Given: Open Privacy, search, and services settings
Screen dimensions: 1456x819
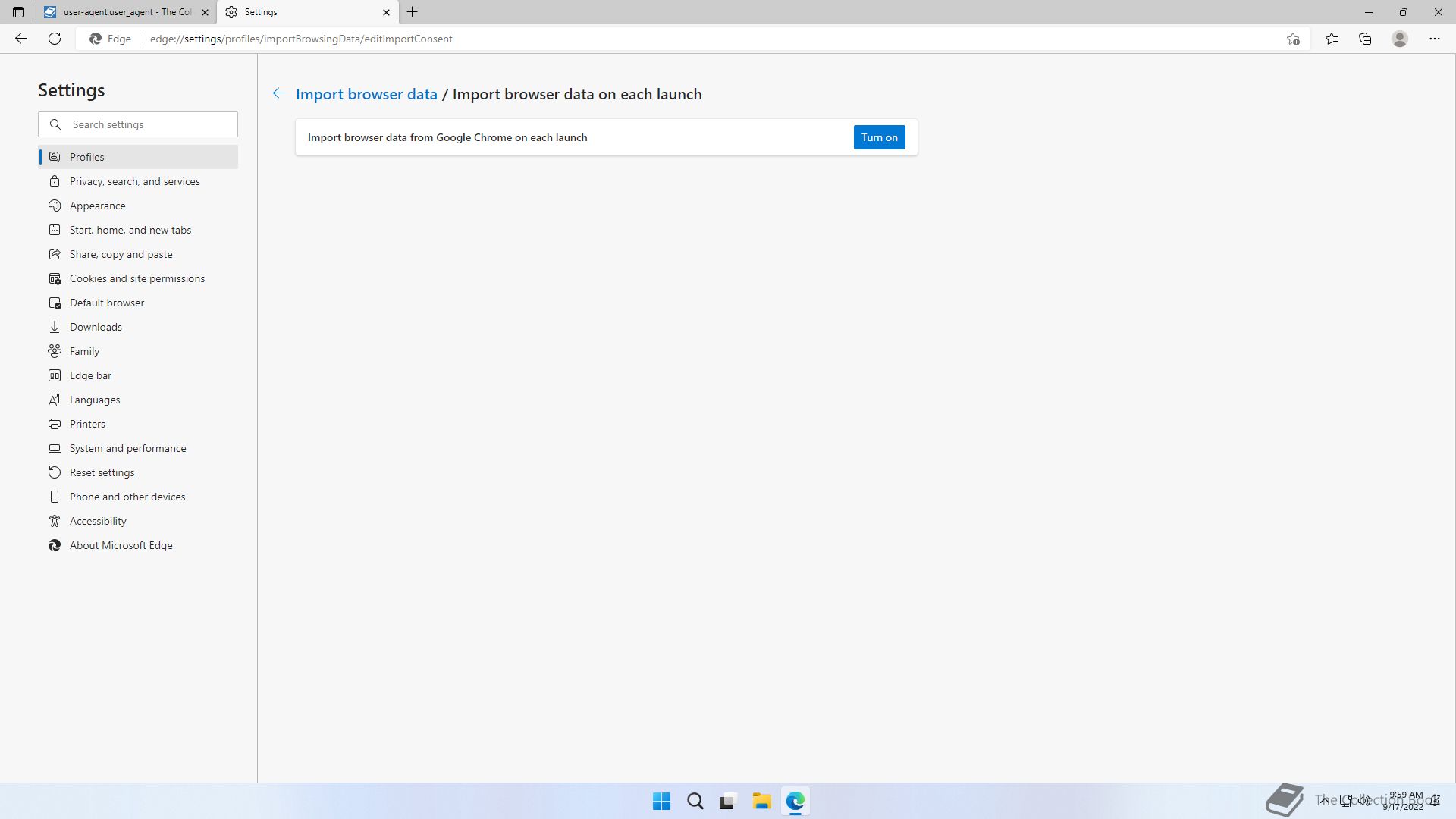Looking at the screenshot, I should [x=134, y=181].
